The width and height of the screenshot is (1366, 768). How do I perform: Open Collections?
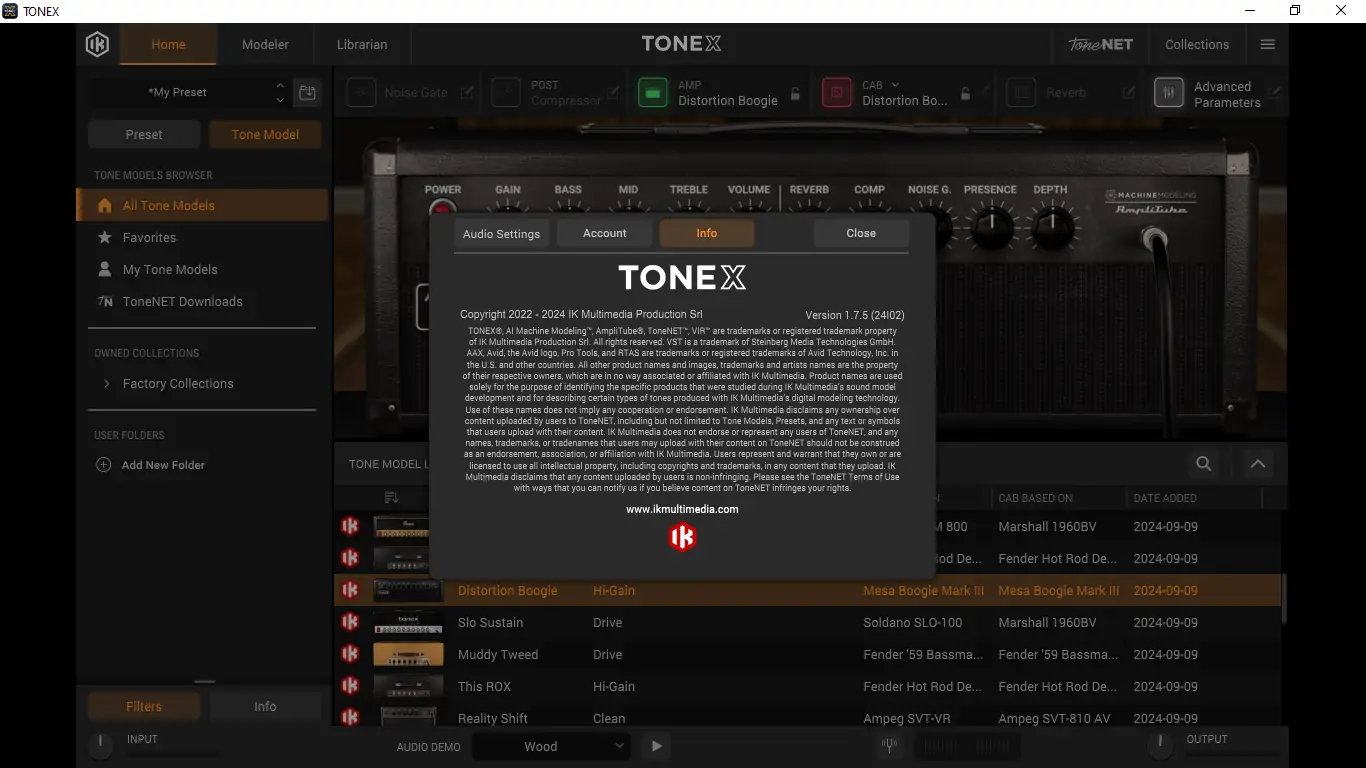pyautogui.click(x=1197, y=44)
